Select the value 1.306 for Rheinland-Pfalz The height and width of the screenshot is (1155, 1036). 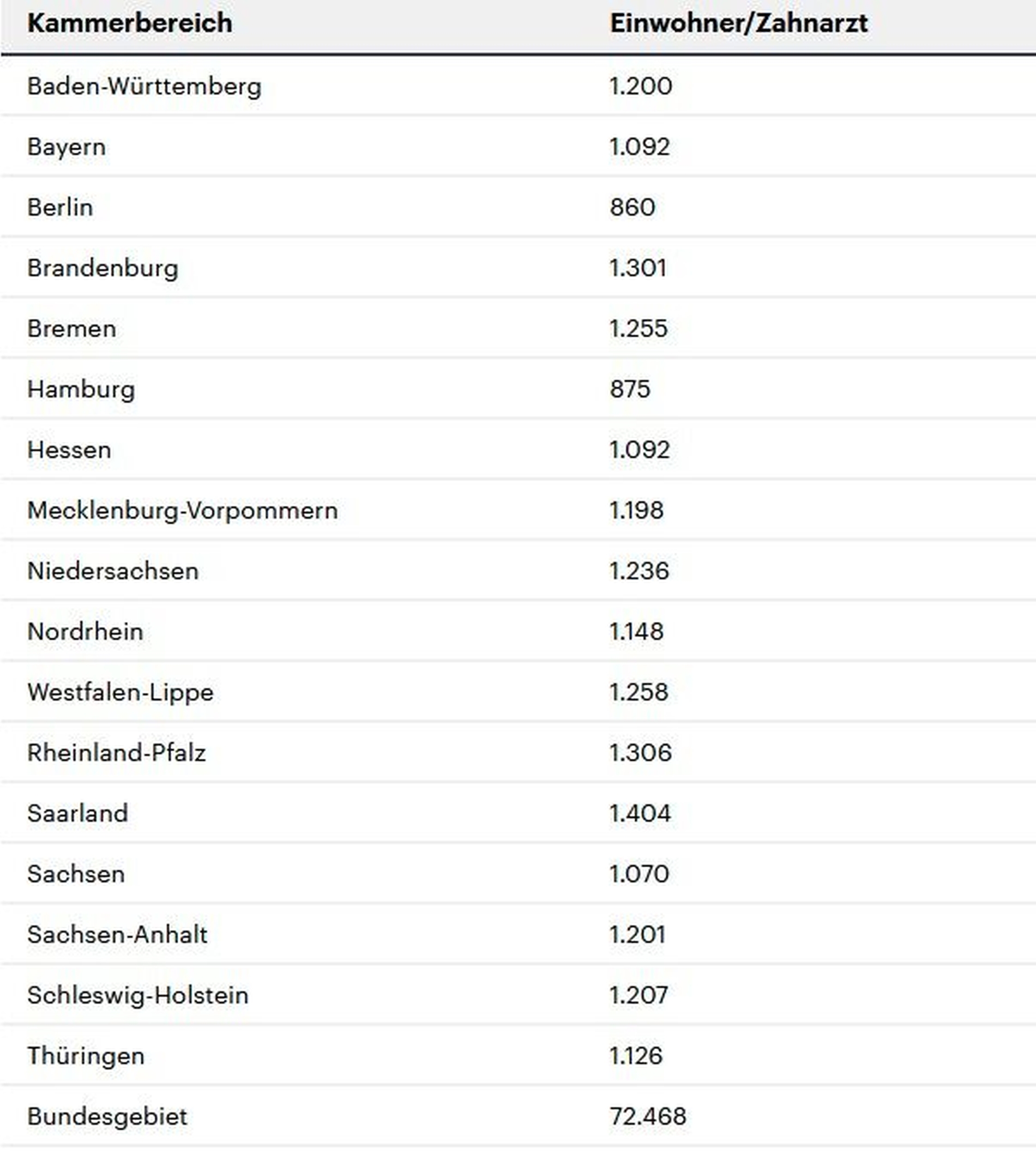[x=640, y=753]
